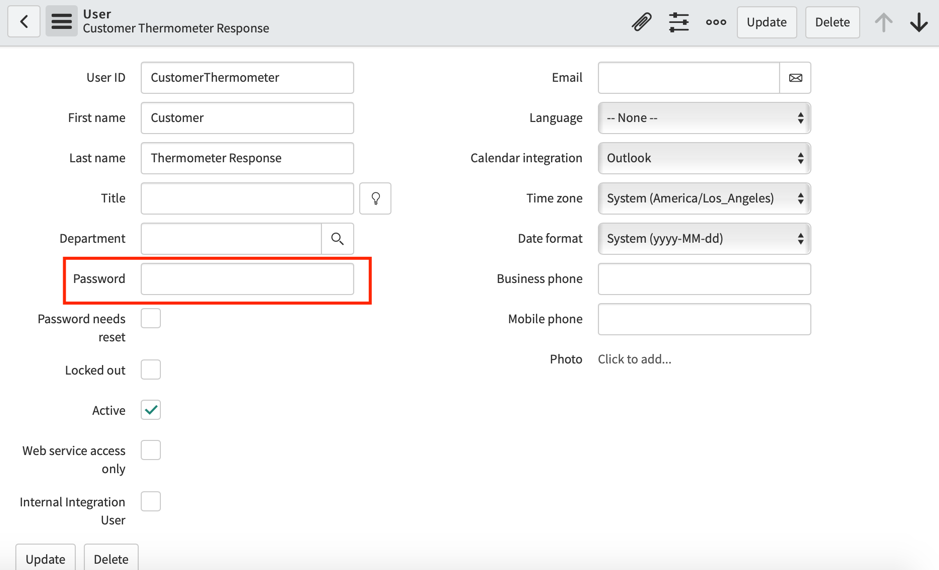The image size is (939, 570).
Task: Open the personalize form sliders icon
Action: [678, 22]
